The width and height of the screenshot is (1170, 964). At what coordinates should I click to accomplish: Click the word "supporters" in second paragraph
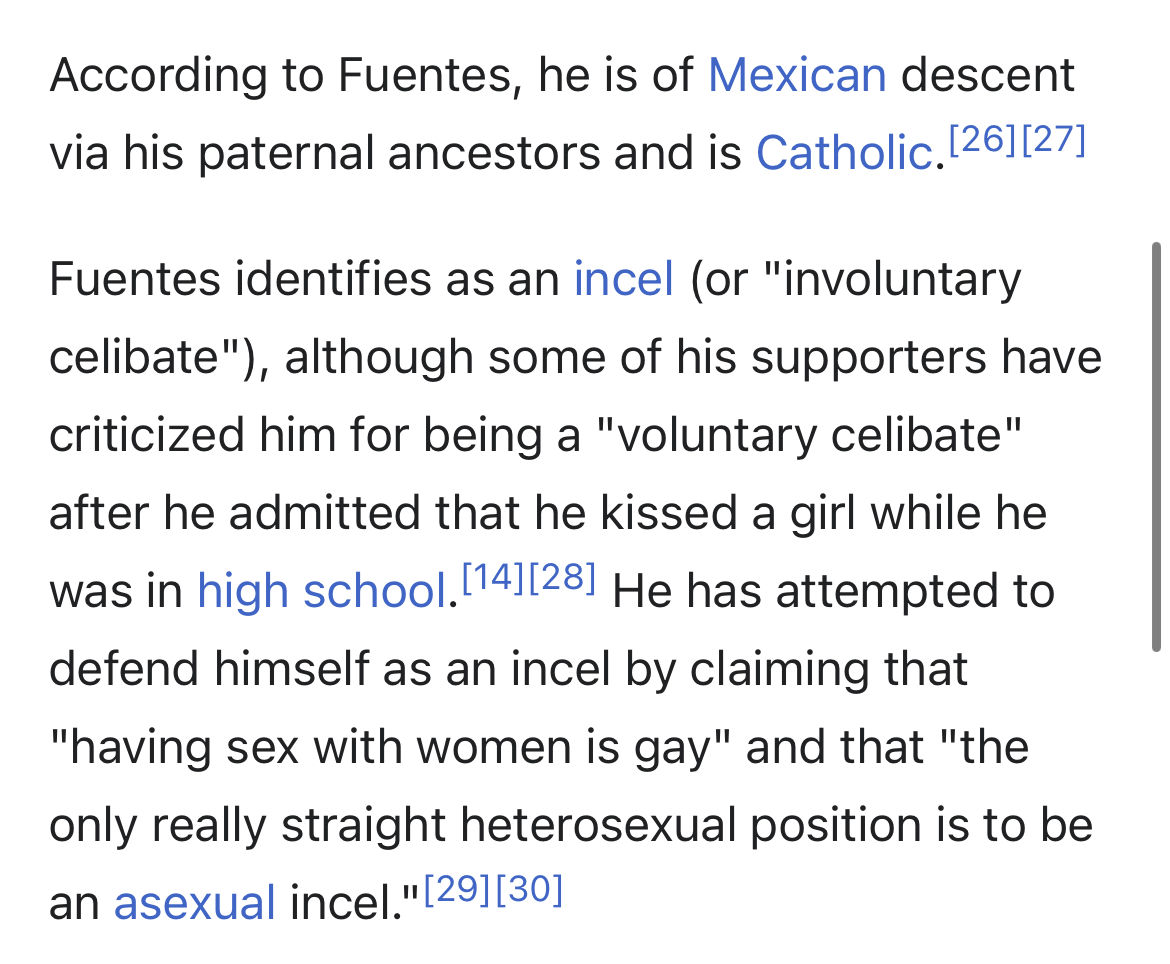[869, 357]
